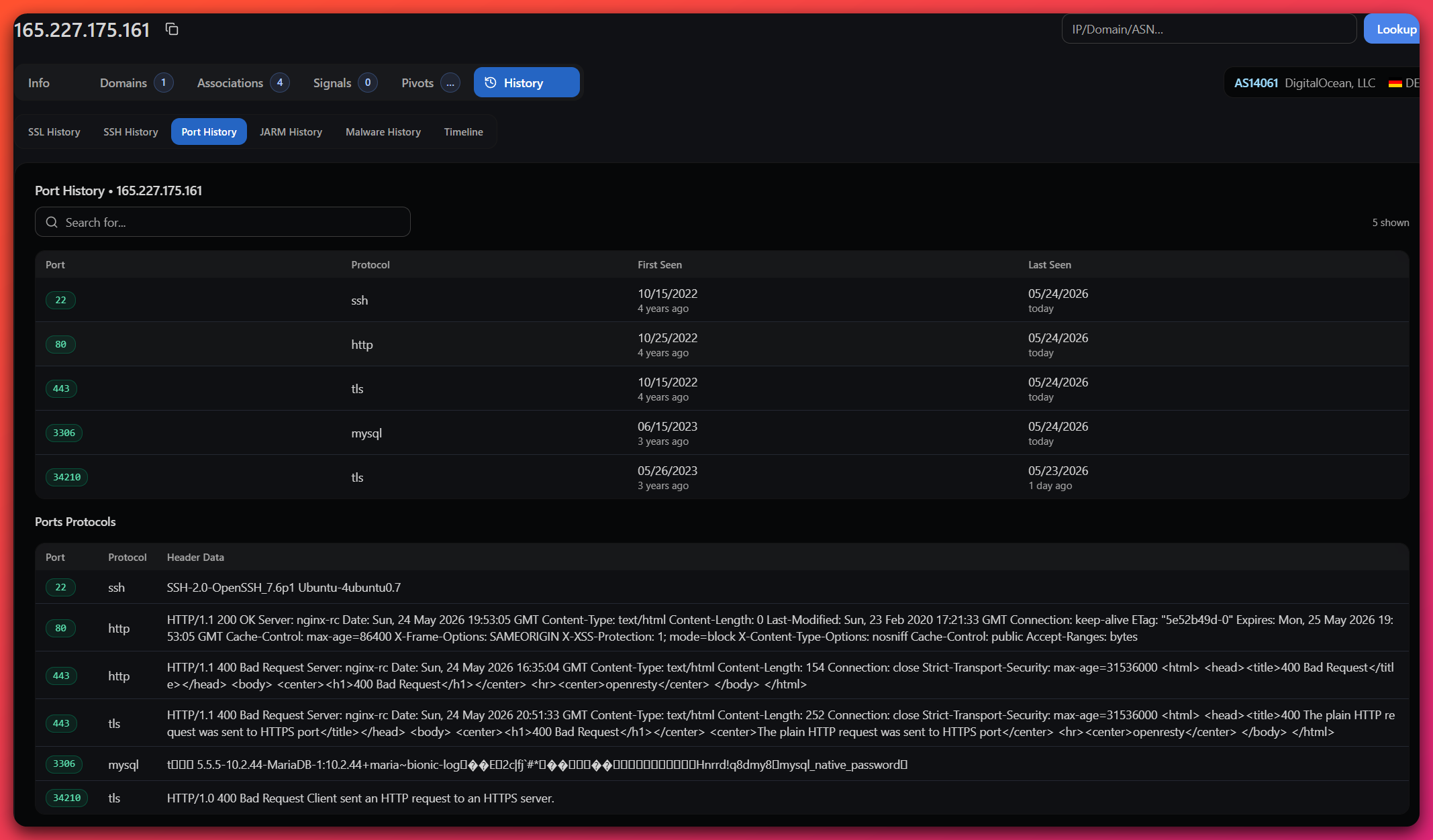1433x840 pixels.
Task: Click the SSH-2.0-OpenSSH header data text
Action: (x=284, y=587)
